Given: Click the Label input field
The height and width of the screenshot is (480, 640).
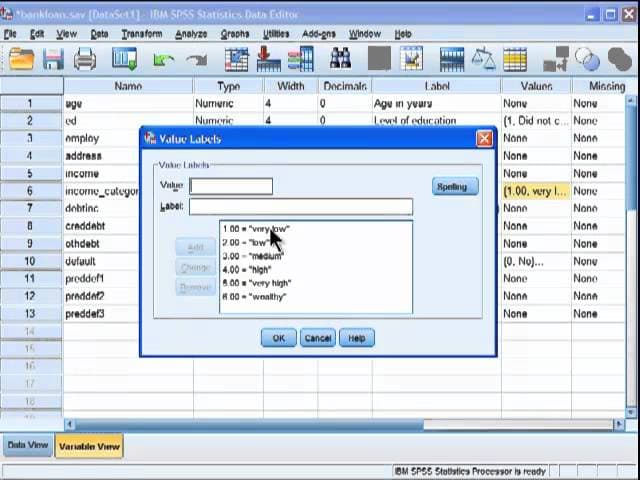Looking at the screenshot, I should pos(301,207).
